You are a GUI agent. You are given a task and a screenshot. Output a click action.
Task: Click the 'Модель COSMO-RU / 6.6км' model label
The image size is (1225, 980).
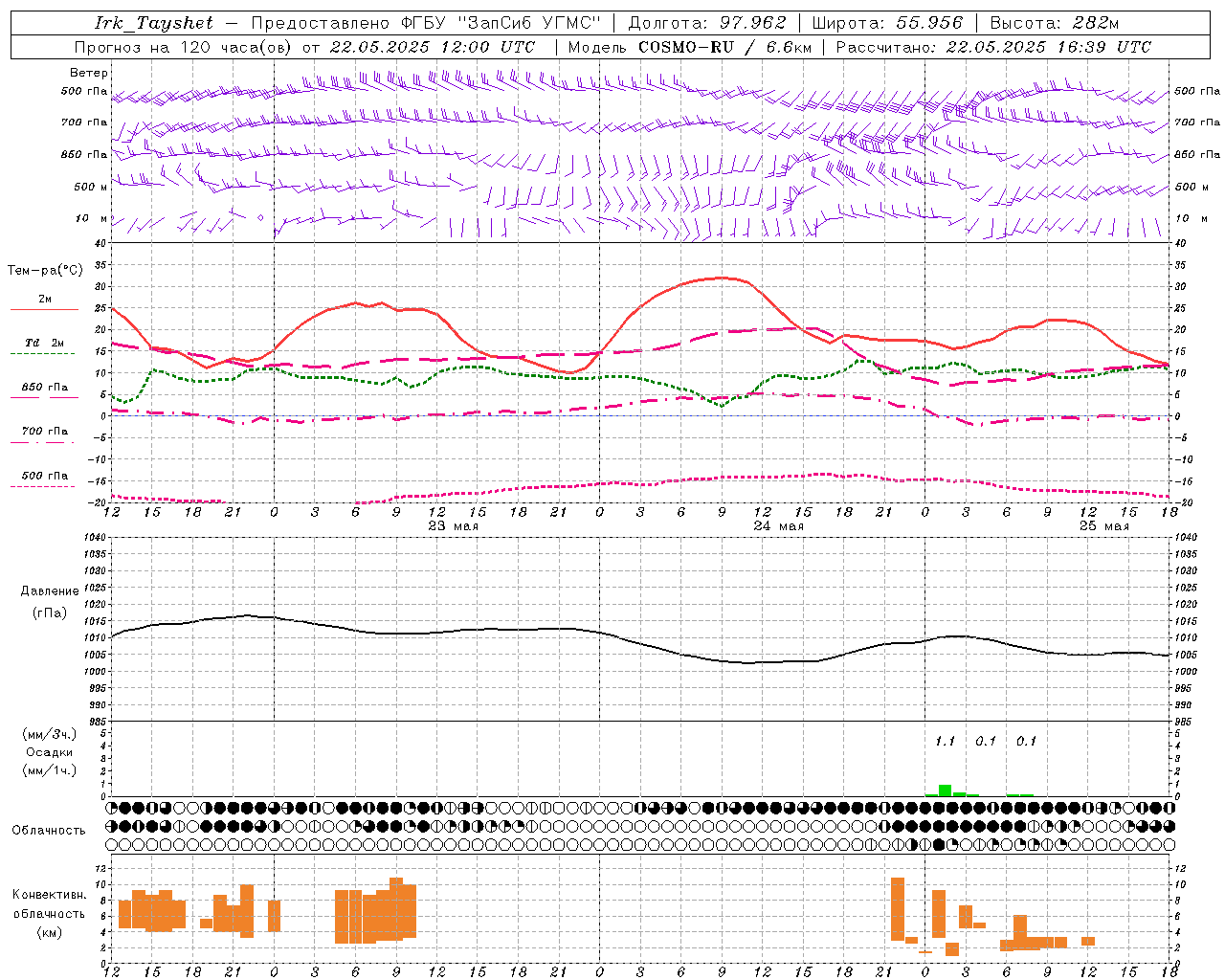690,47
